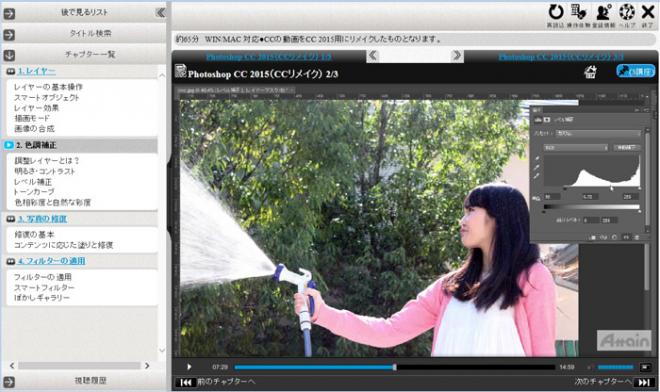Click the arrow icon next to 視聴履歴
Screen dimensions: 660x392
point(9,382)
